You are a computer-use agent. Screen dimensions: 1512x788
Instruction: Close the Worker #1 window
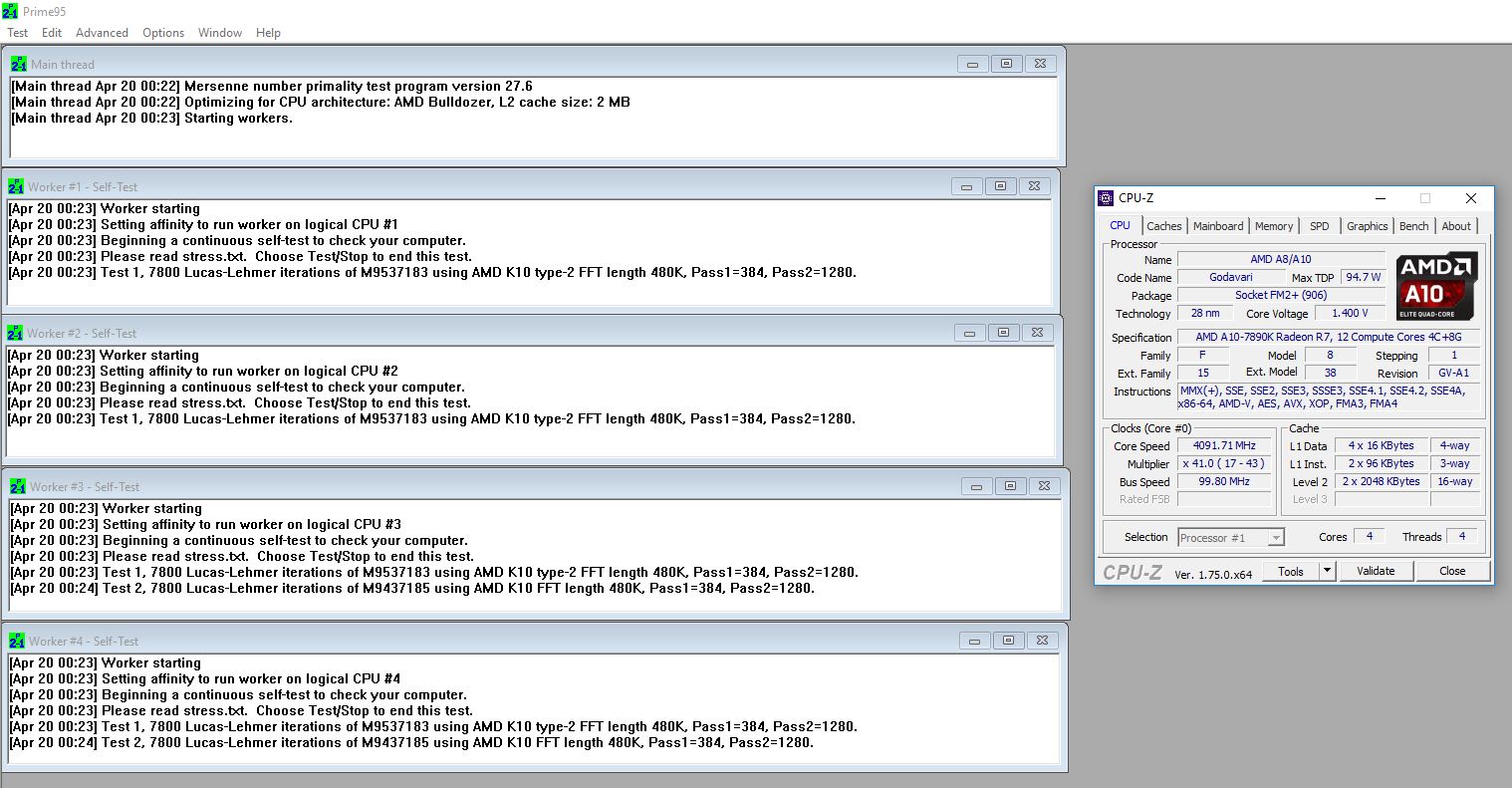click(1034, 186)
